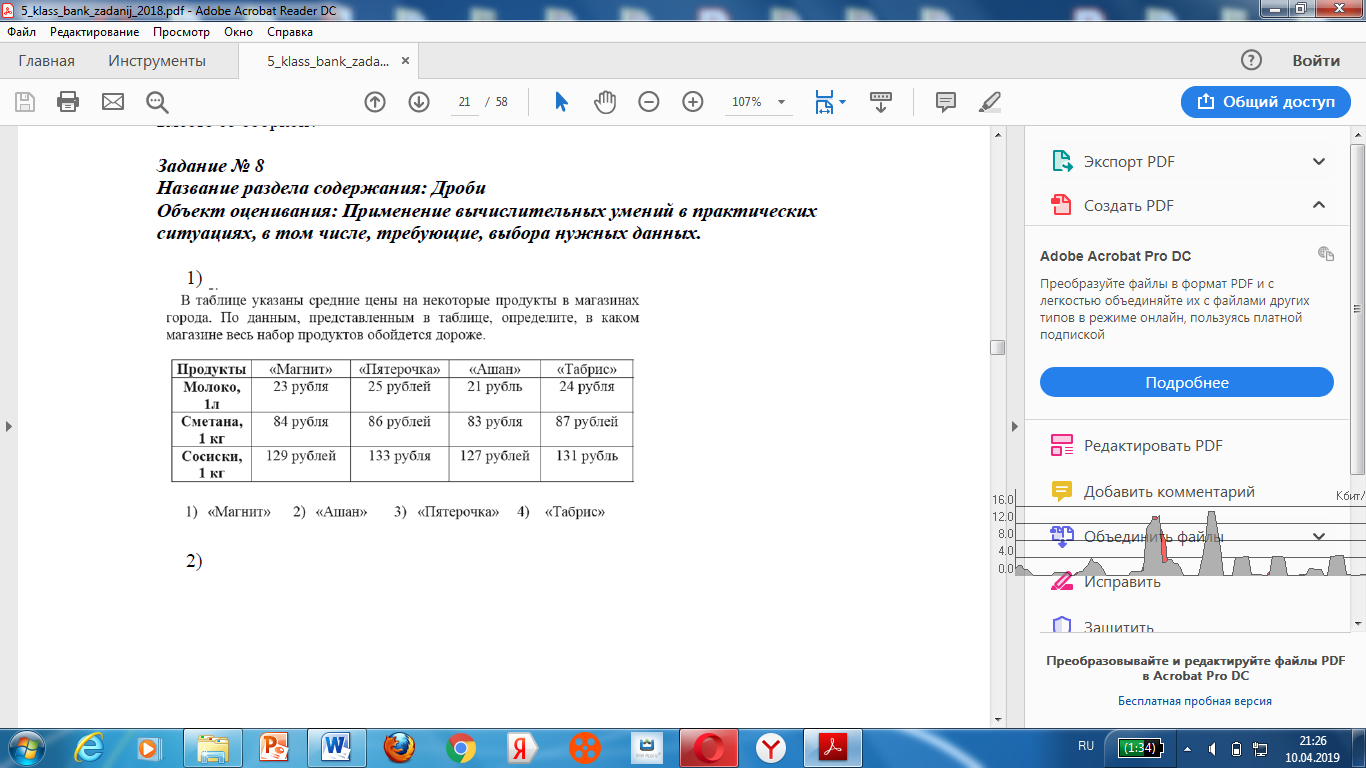Viewport: 1366px width, 768px height.
Task: Open the Combine files tool
Action: pyautogui.click(x=1137, y=537)
